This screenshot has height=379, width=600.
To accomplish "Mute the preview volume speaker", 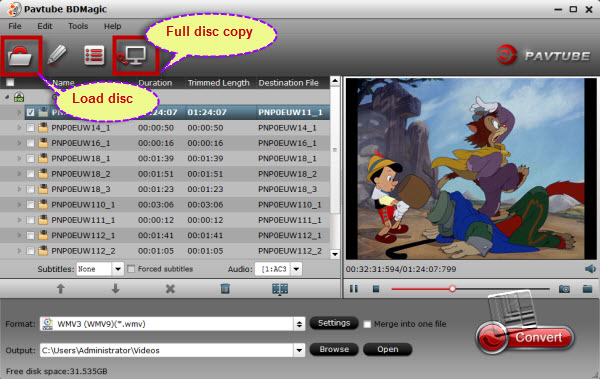I will click(x=590, y=269).
